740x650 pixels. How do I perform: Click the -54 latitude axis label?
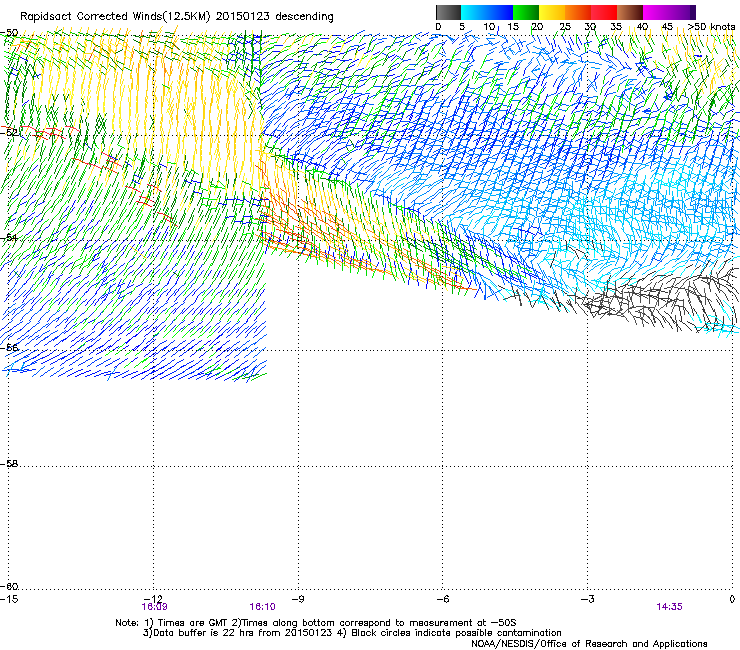click(x=9, y=237)
